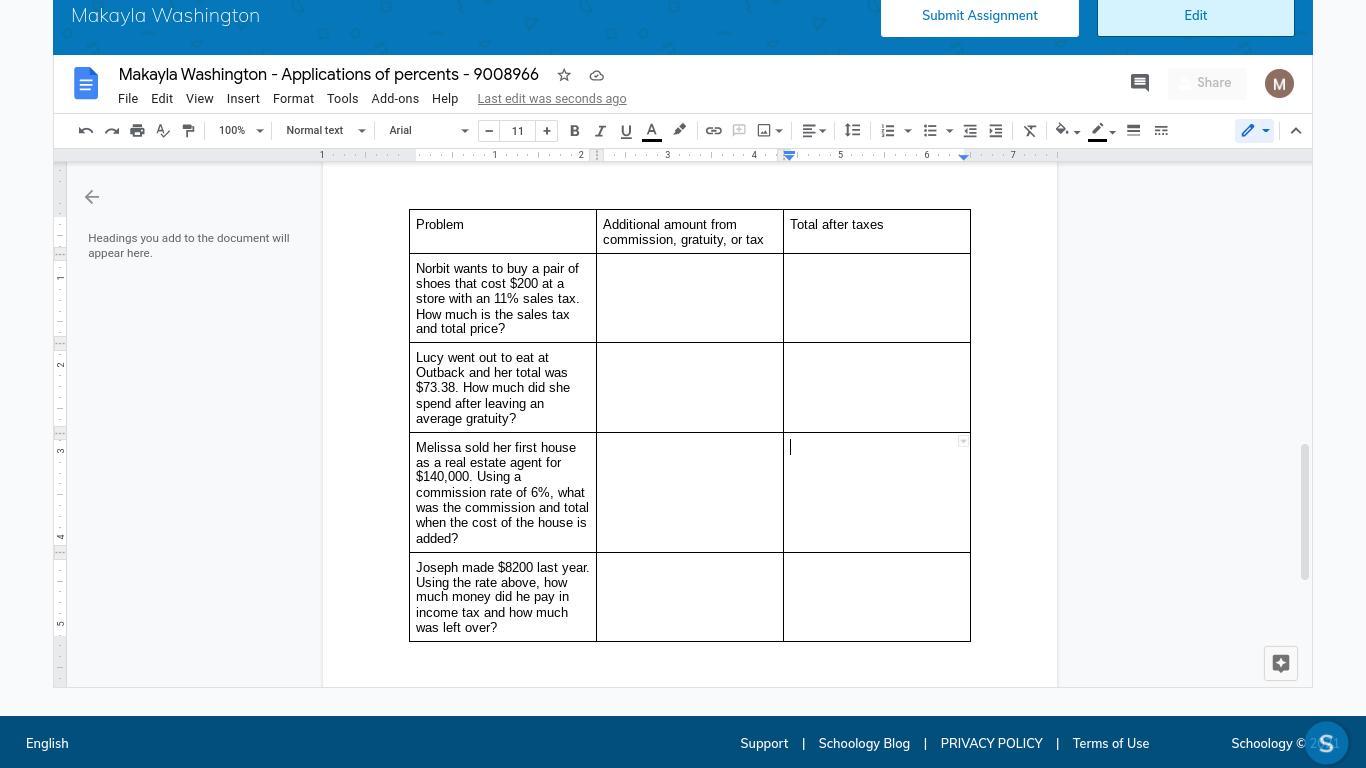Click the font size input field

(517, 131)
